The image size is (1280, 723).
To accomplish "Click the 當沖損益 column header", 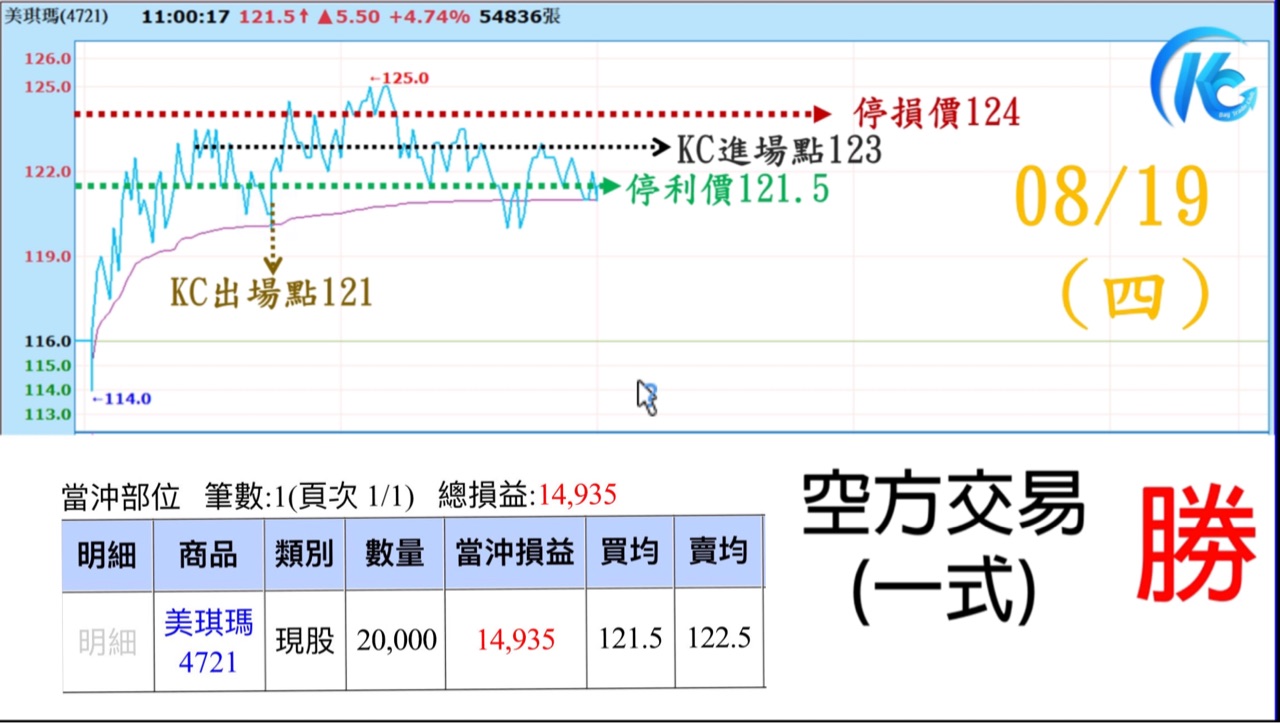I will point(515,554).
